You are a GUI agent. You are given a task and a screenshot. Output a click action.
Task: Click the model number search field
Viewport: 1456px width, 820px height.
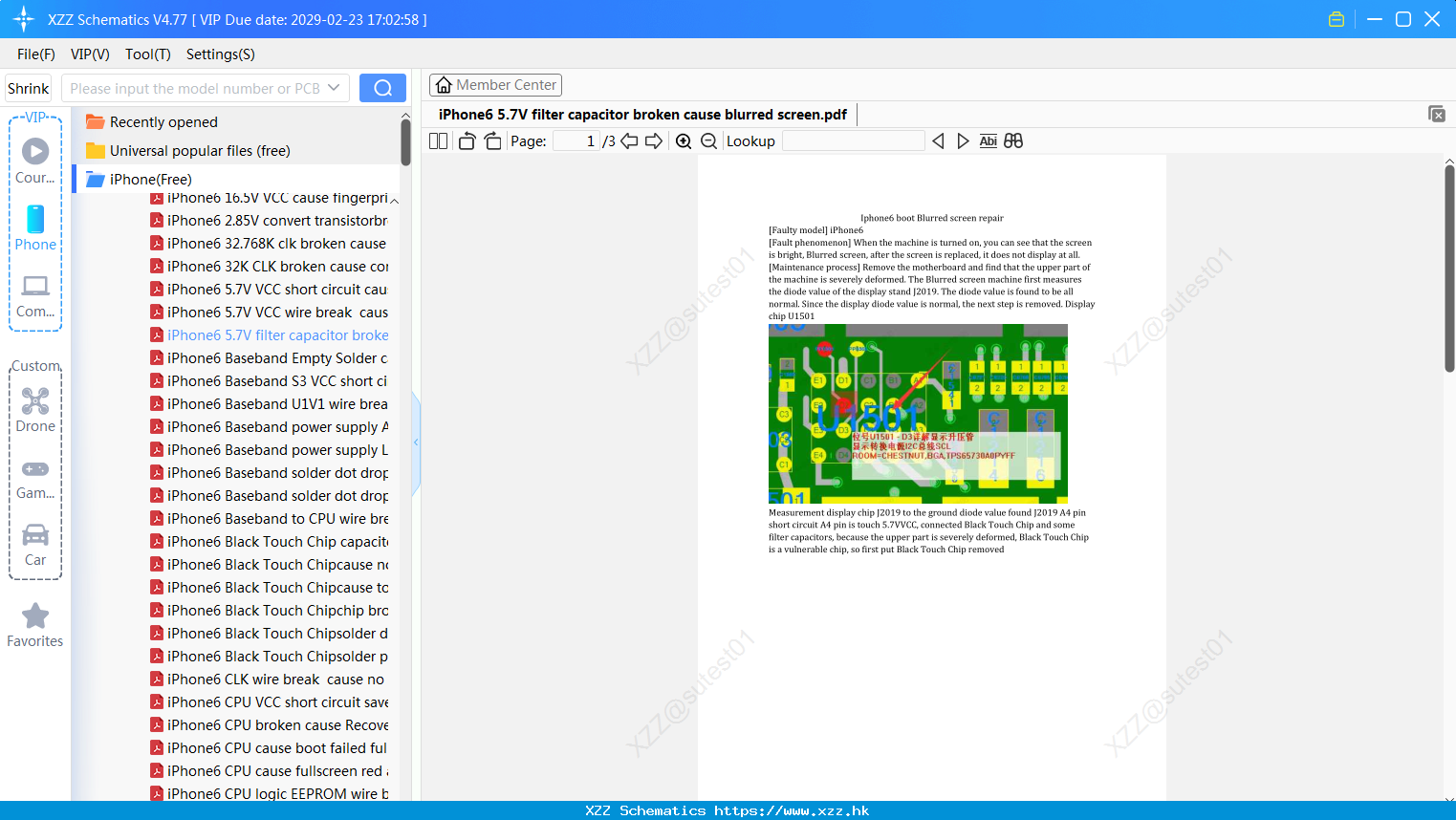(x=195, y=88)
